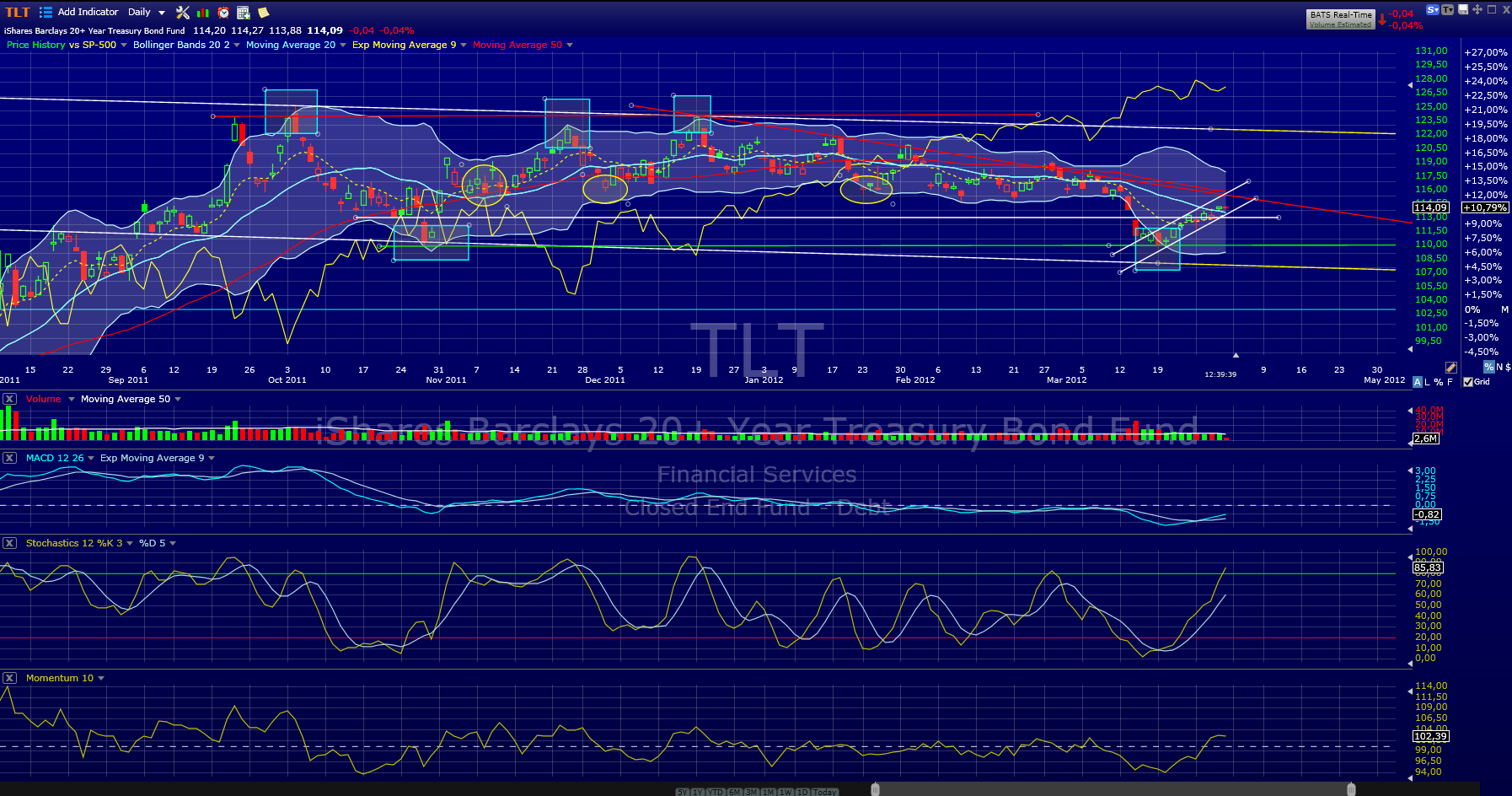Viewport: 1512px width, 796px height.
Task: Select the 1W time range button
Action: (x=786, y=792)
